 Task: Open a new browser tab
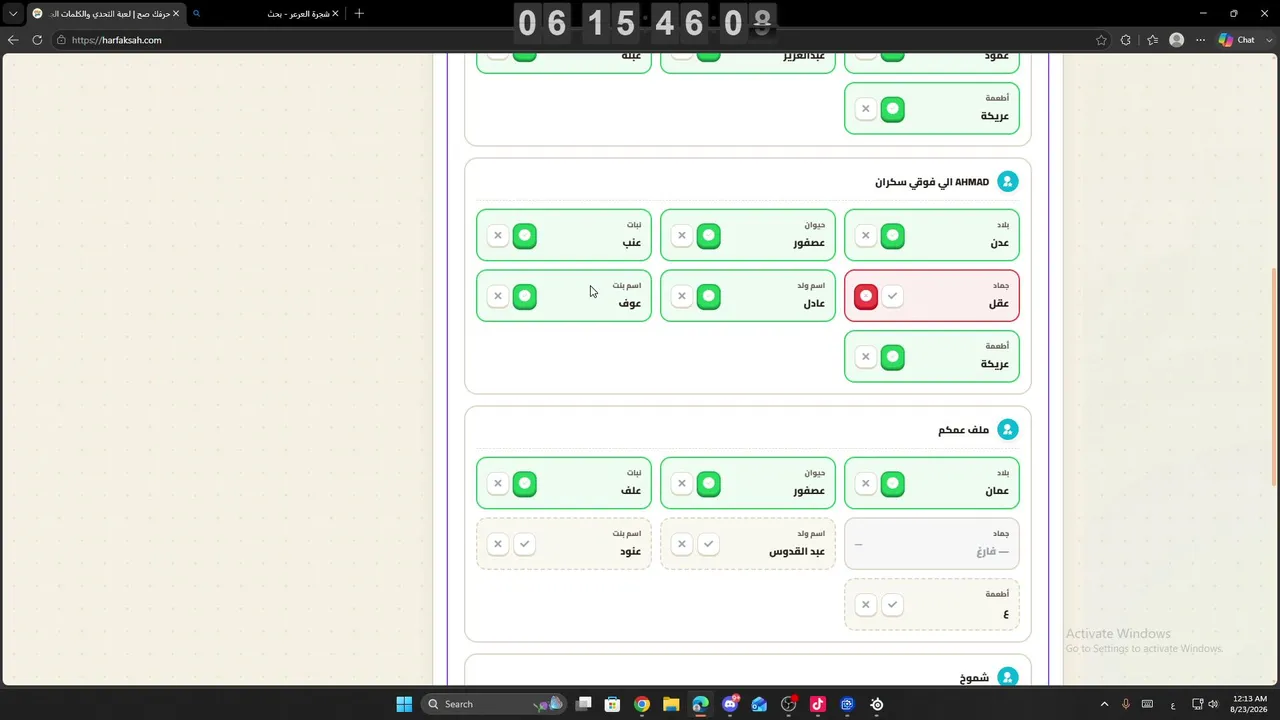coord(359,14)
